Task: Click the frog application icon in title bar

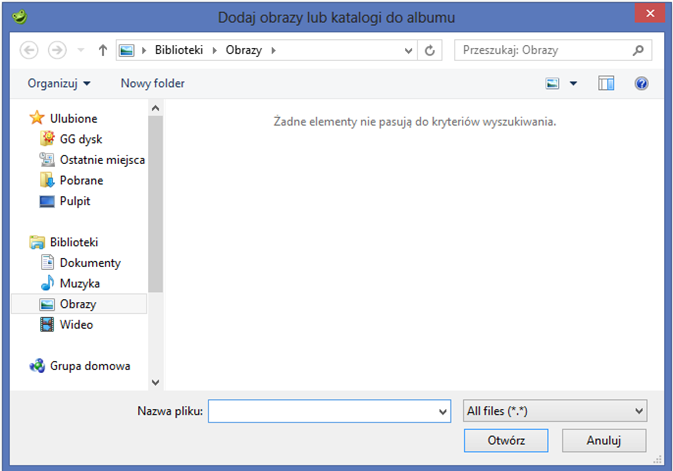Action: pos(19,16)
